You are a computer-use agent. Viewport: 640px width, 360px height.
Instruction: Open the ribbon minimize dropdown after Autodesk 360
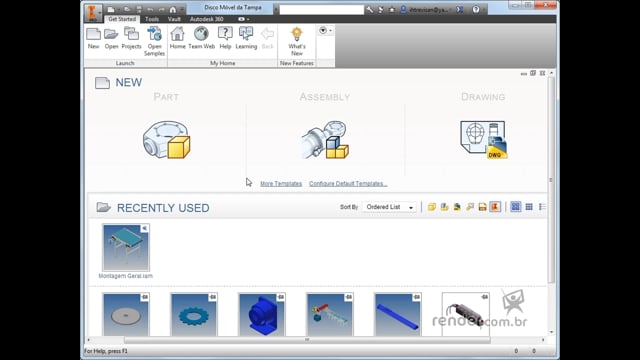pos(244,19)
